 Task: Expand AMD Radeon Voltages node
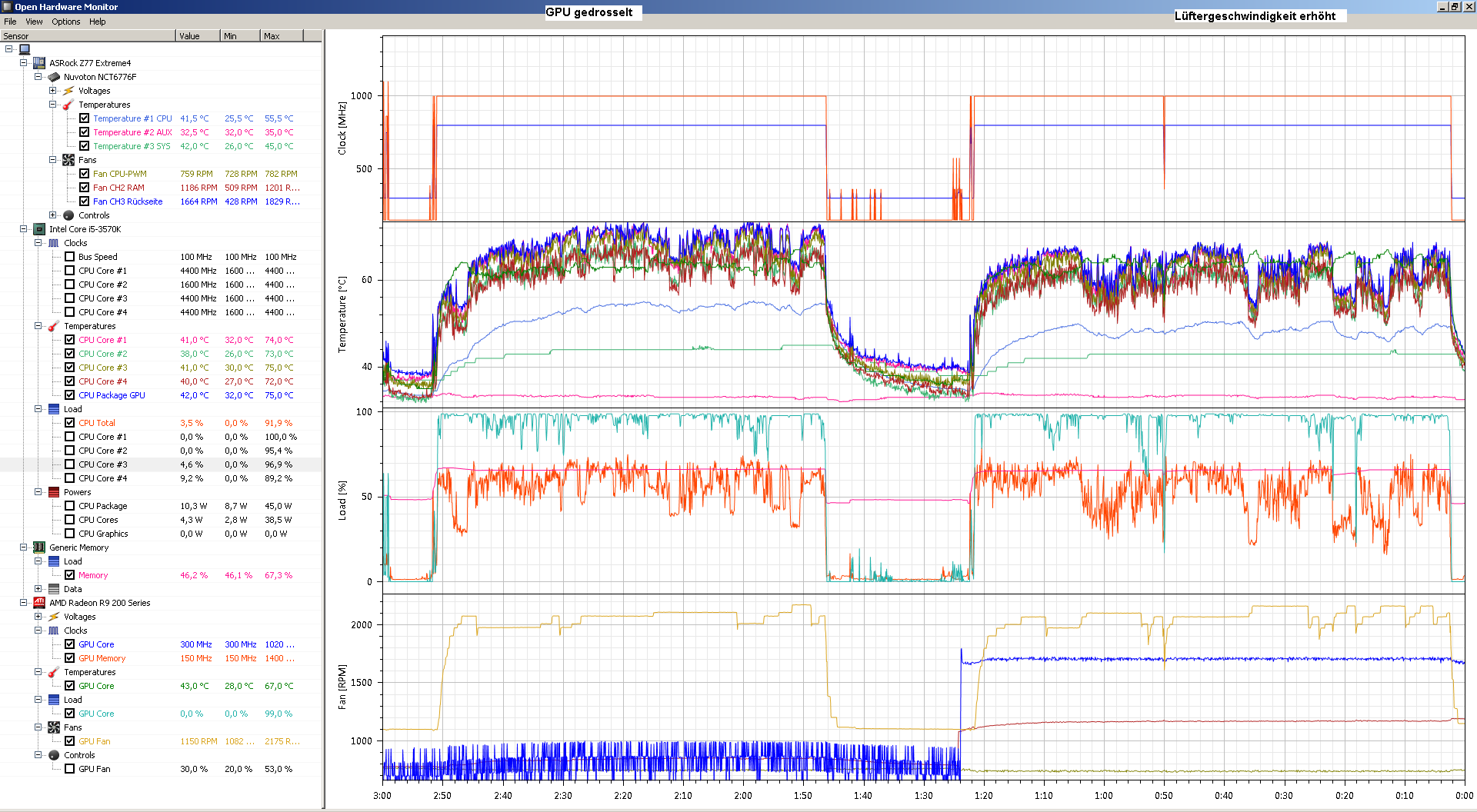38,617
